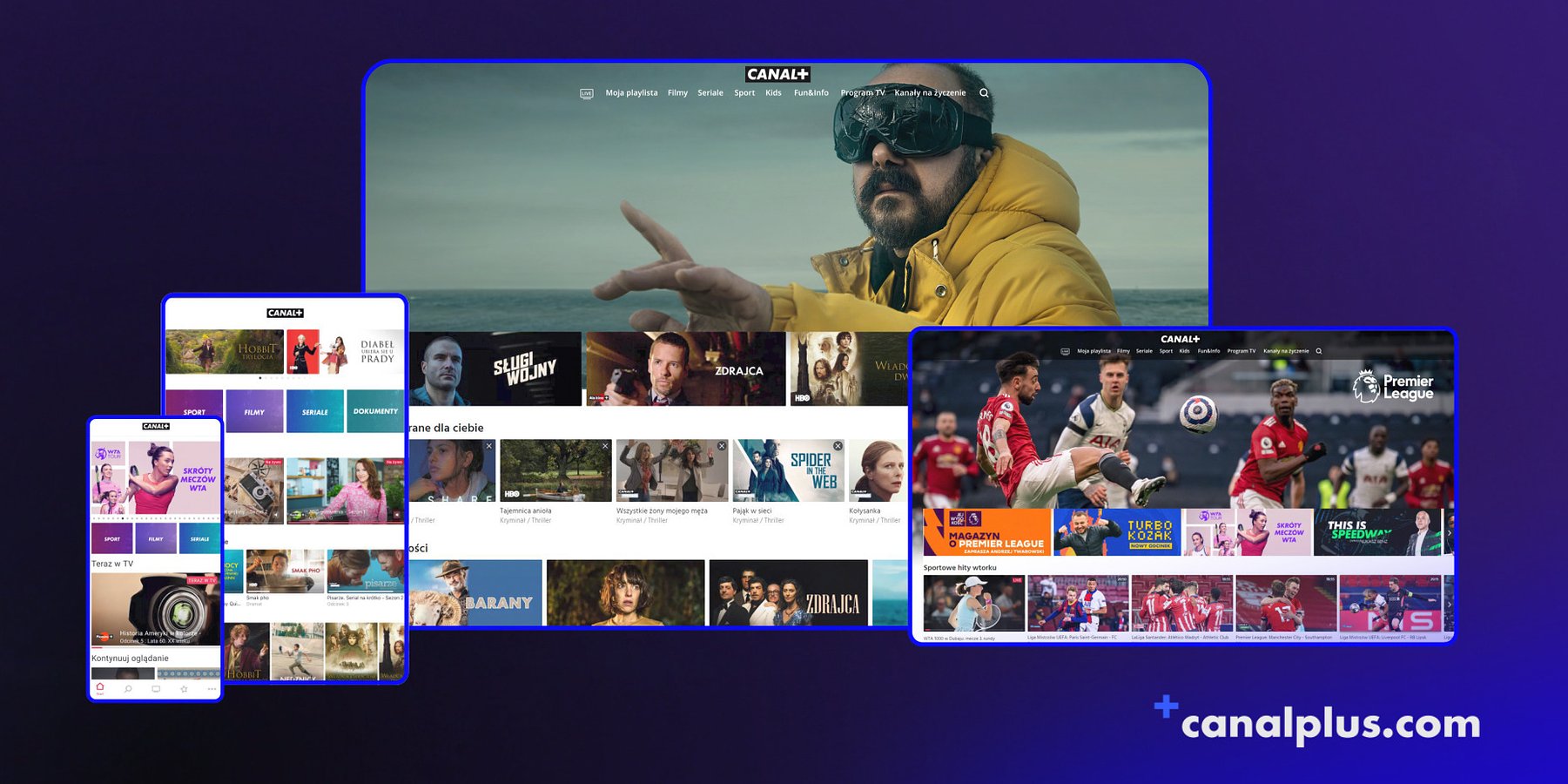Open the Paris Saint-Germain match thumbnail

[x=1078, y=604]
